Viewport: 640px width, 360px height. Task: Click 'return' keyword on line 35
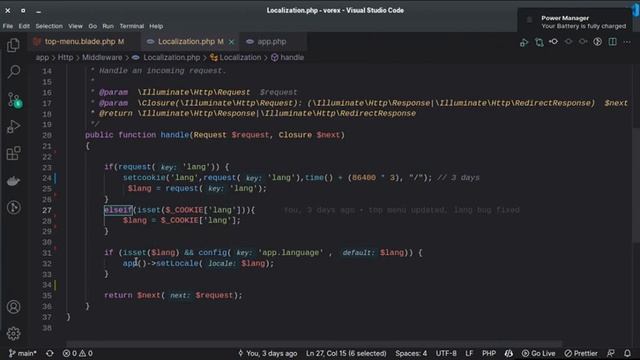pos(118,295)
